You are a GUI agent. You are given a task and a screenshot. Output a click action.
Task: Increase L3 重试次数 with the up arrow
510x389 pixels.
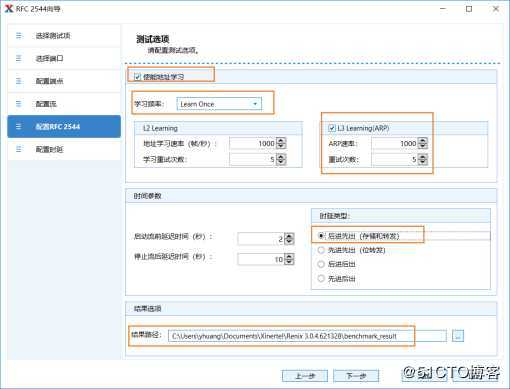[x=423, y=156]
